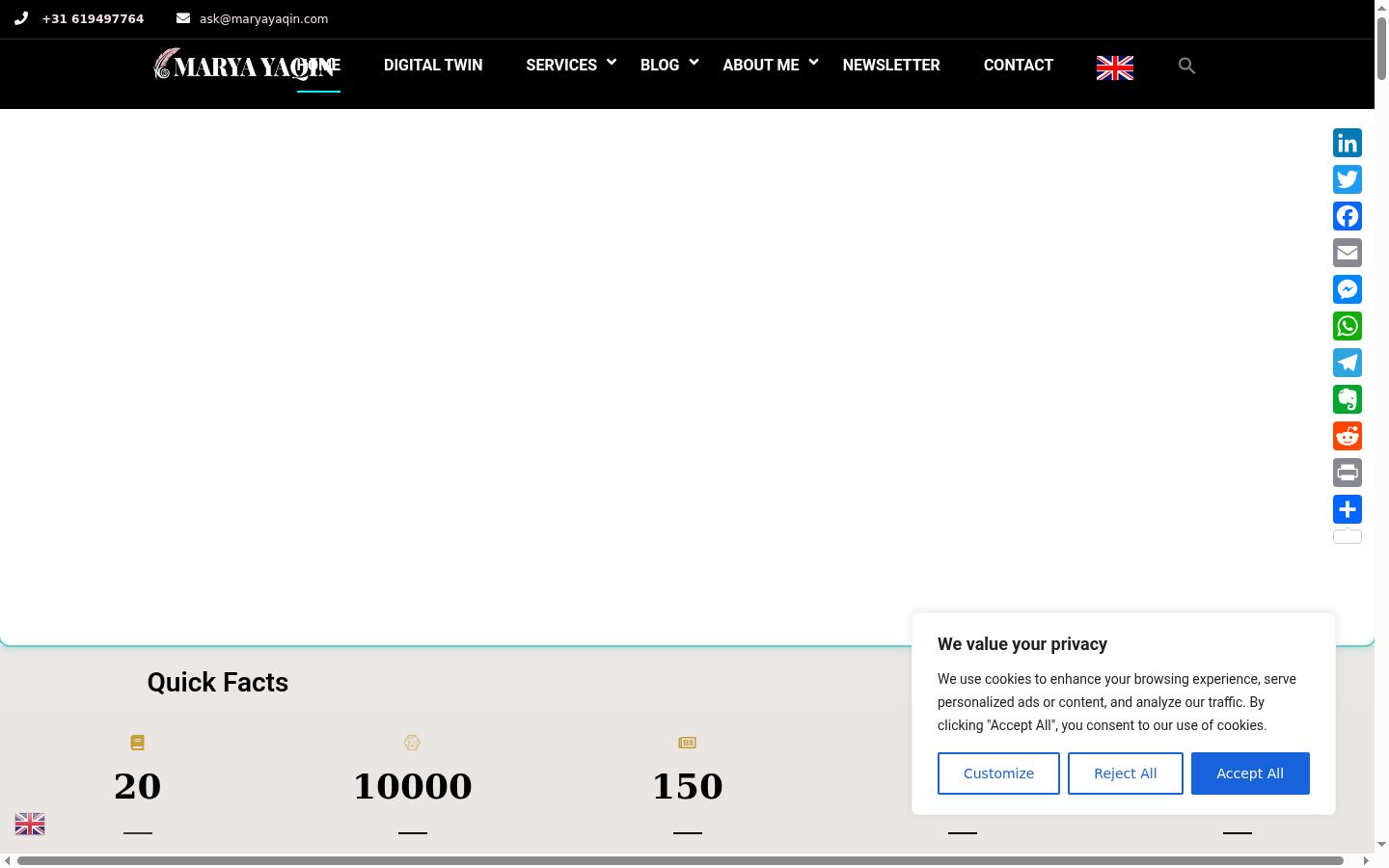Click the vertical scrollbar thumb

(1382, 48)
